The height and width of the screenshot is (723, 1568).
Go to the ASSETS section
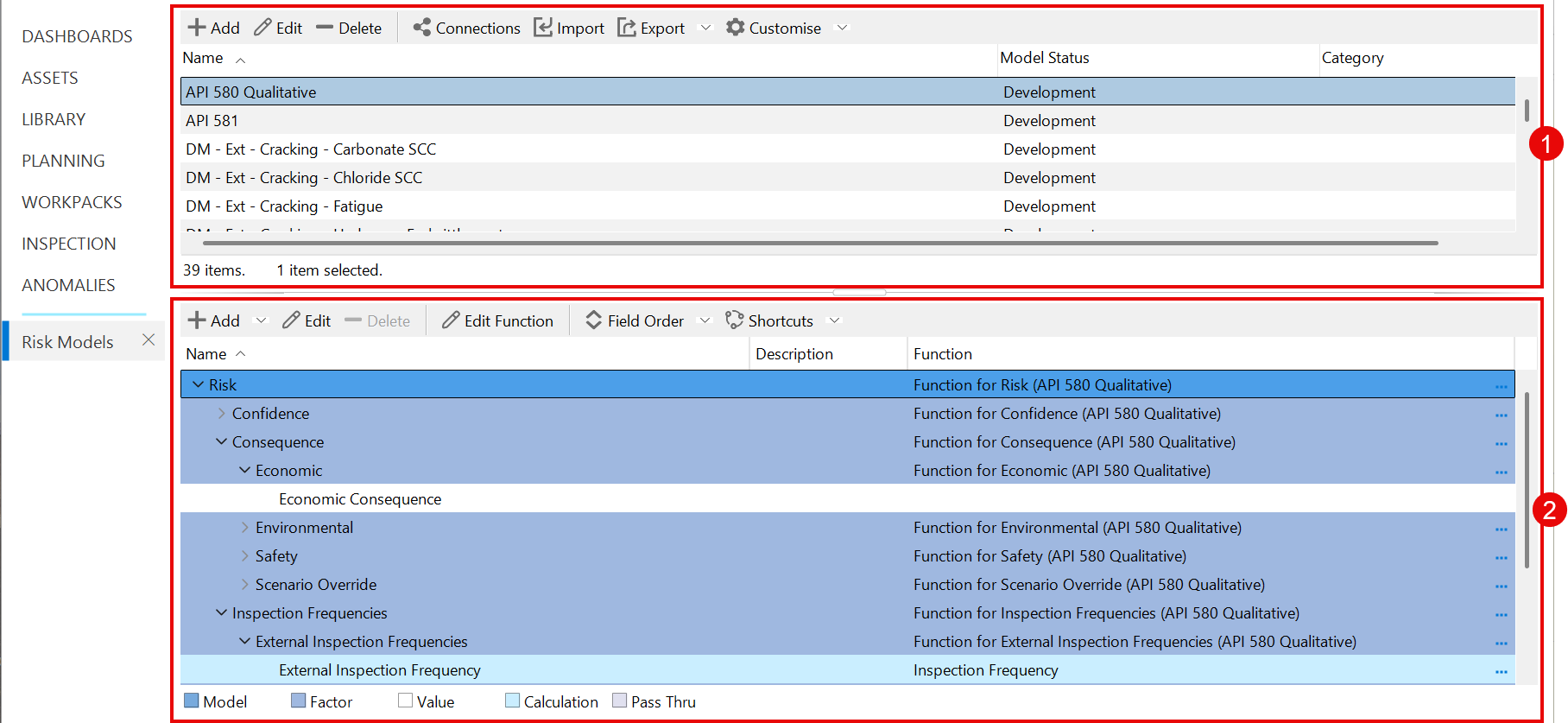coord(50,78)
